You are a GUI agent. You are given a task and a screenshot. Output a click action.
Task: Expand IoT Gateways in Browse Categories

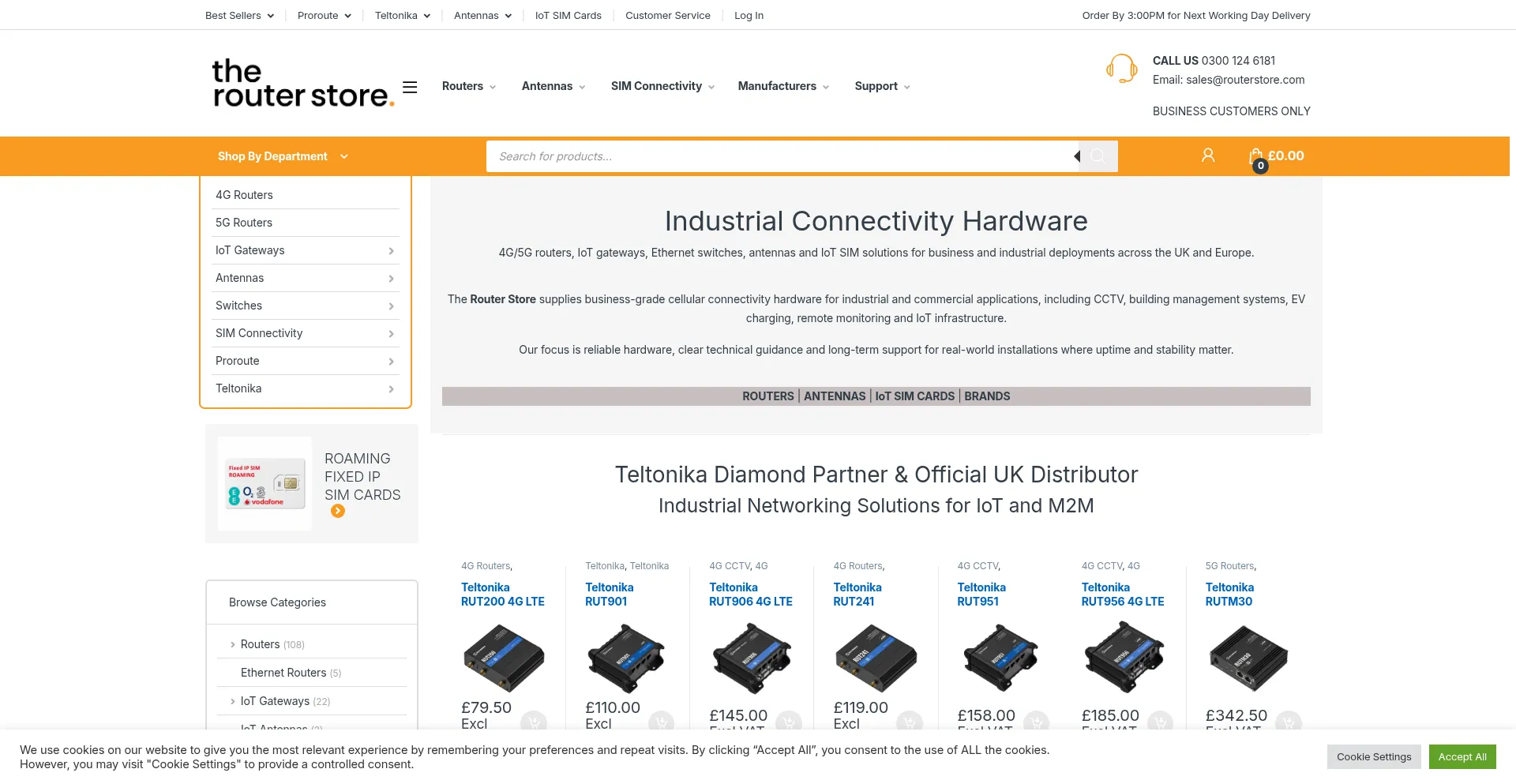point(232,701)
